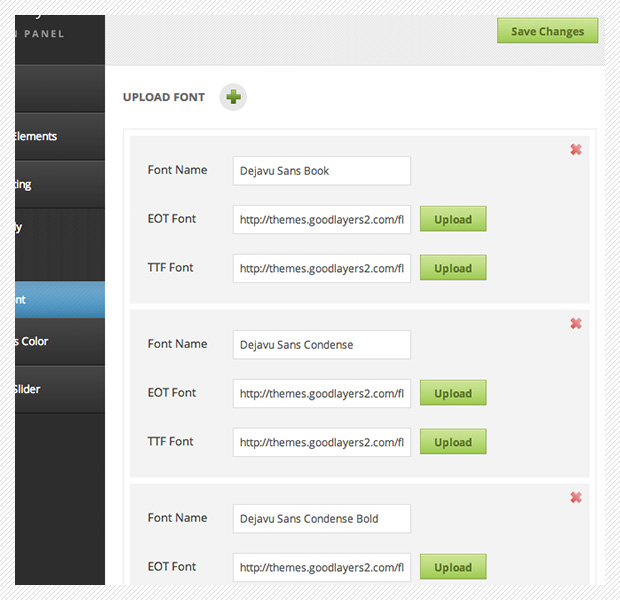Viewport: 620px width, 600px height.
Task: Click the Font Name field with Dejavu Sans Condense
Action: point(321,345)
